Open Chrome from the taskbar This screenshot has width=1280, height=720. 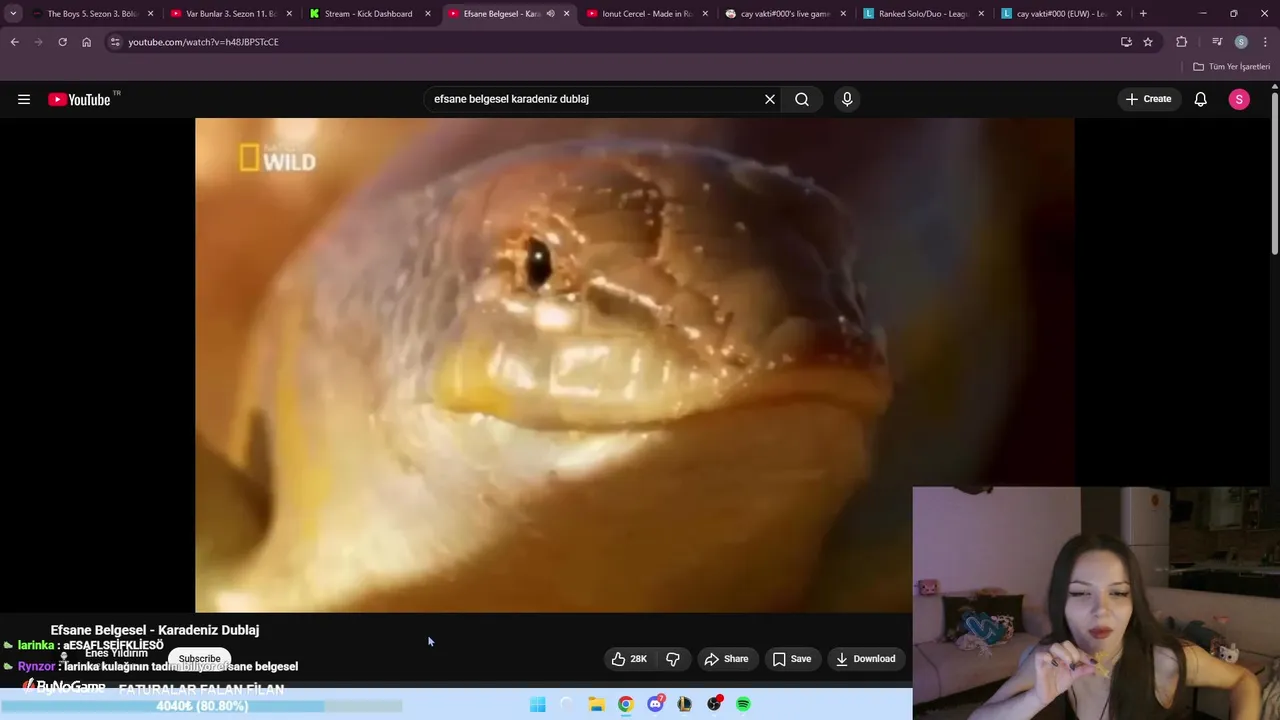click(625, 704)
